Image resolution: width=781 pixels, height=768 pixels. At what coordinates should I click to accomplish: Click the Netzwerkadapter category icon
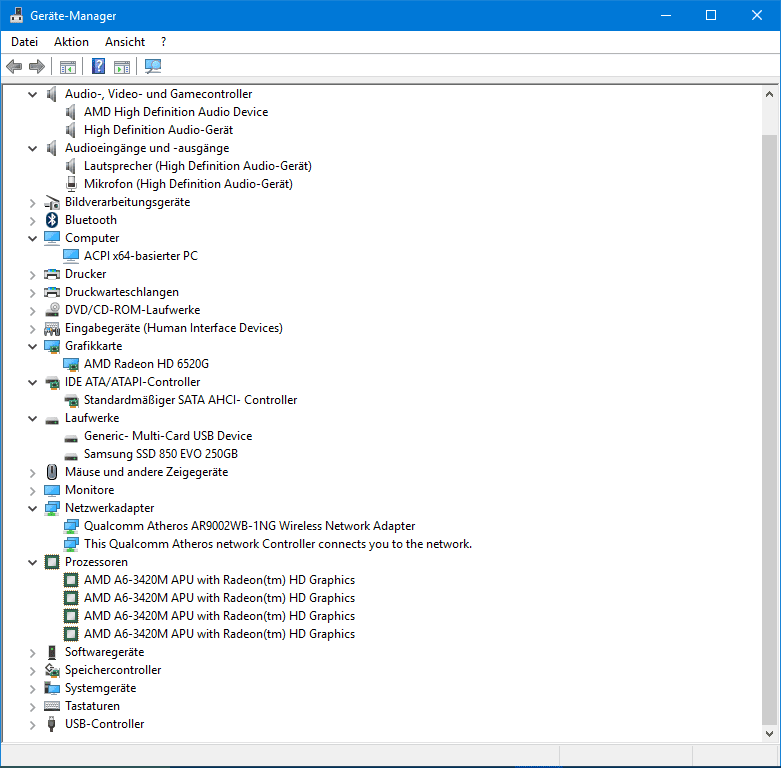coord(52,508)
